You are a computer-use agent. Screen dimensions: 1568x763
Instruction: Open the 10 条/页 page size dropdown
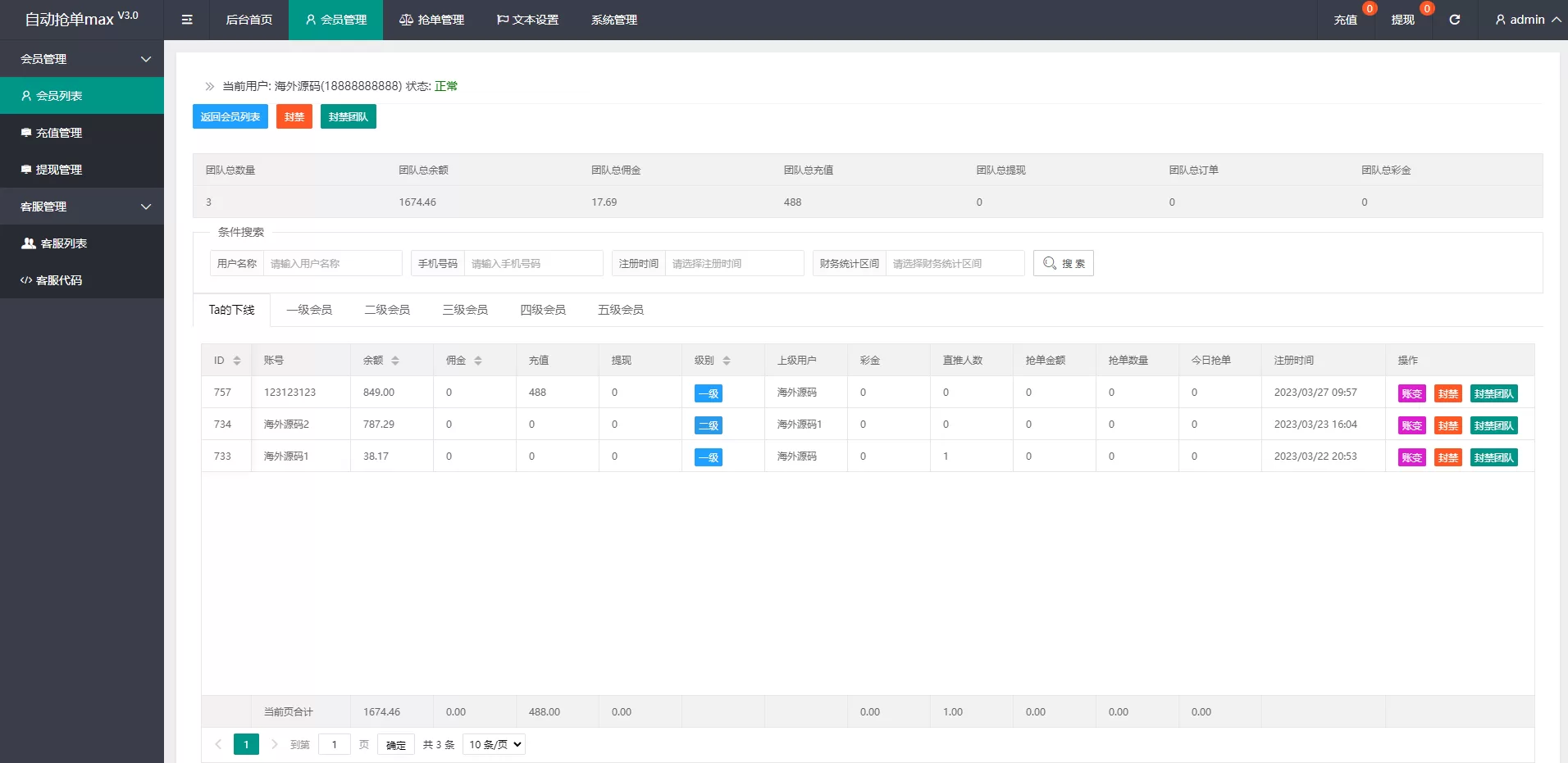click(x=494, y=744)
